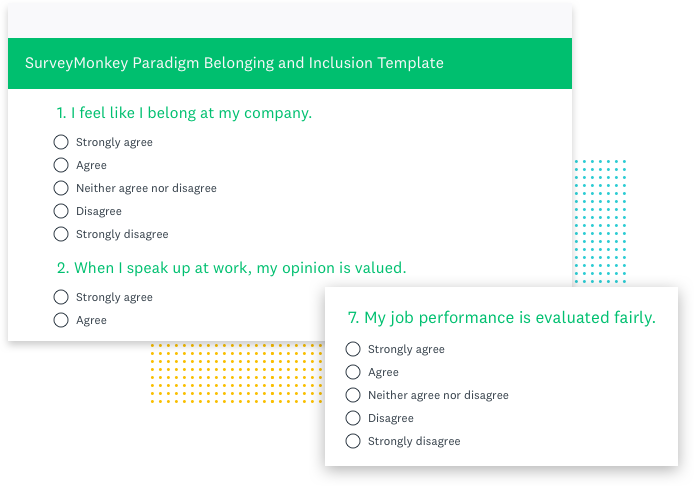This screenshot has width=694, height=486.
Task: Click the teal dotted pattern decoration
Action: pos(600,221)
